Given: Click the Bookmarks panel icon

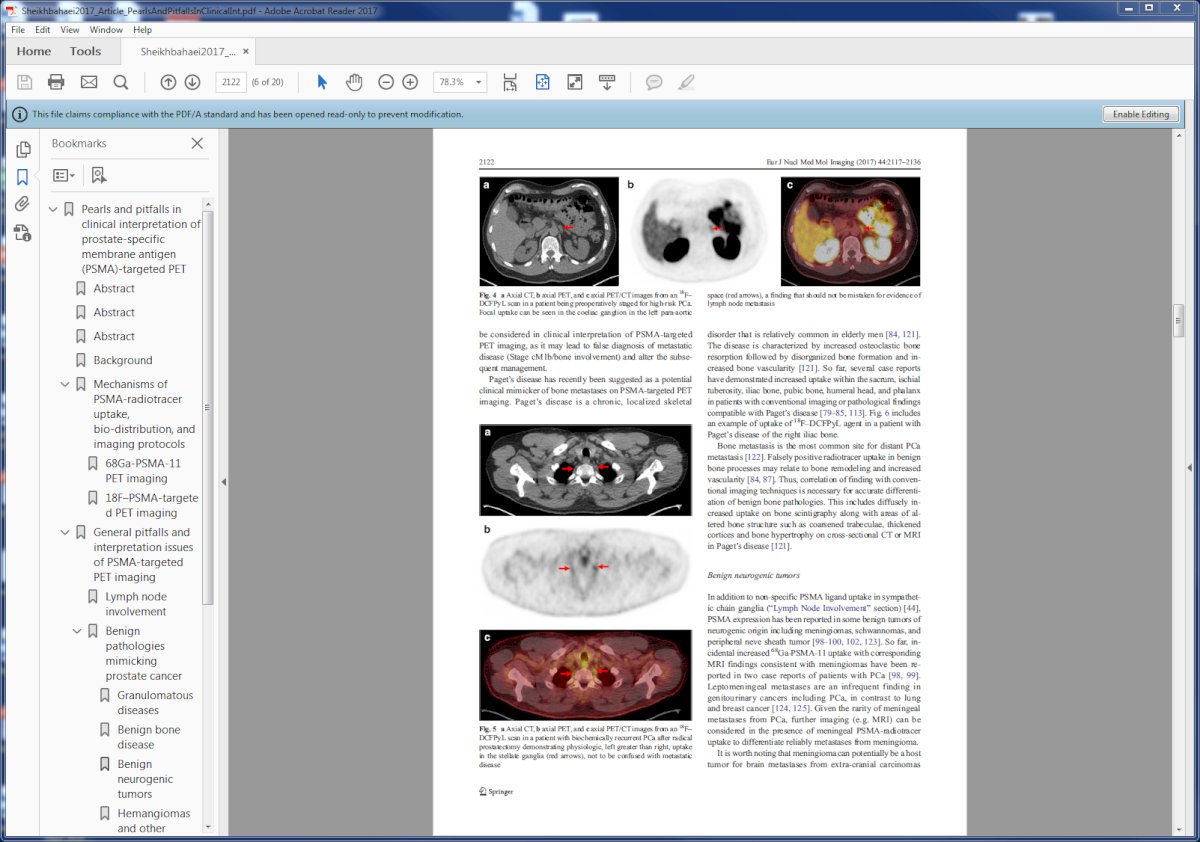Looking at the screenshot, I should (22, 177).
